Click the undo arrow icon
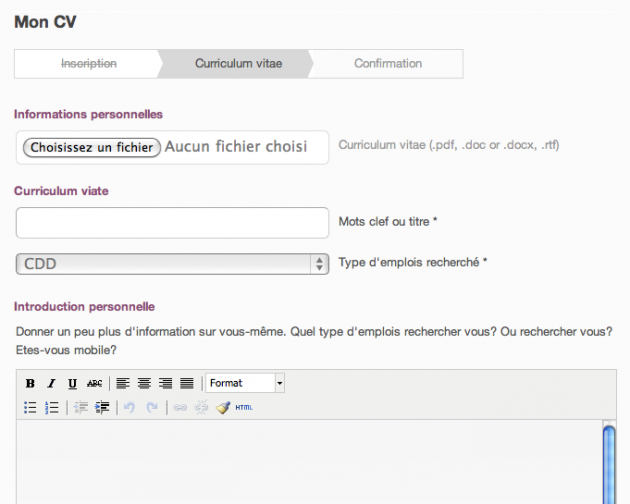Image resolution: width=630 pixels, height=504 pixels. pyautogui.click(x=129, y=408)
